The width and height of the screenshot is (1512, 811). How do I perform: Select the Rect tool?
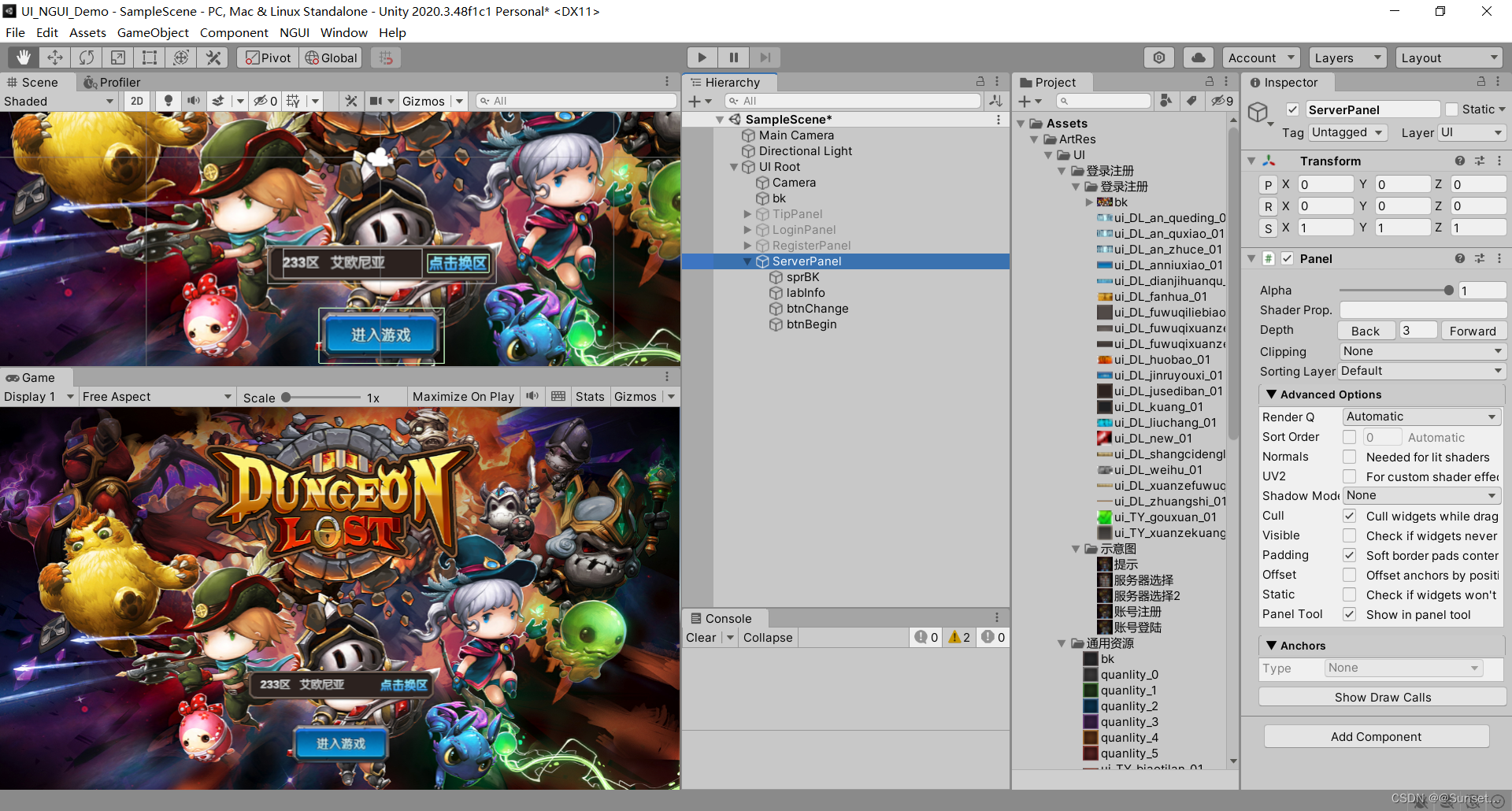pos(150,57)
